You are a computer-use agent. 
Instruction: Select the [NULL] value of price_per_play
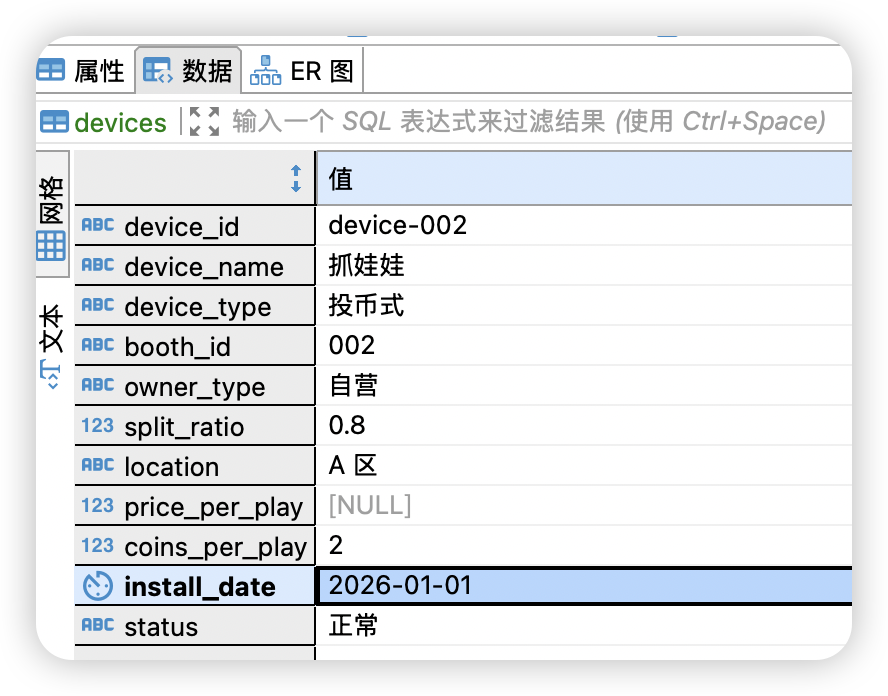pyautogui.click(x=400, y=506)
